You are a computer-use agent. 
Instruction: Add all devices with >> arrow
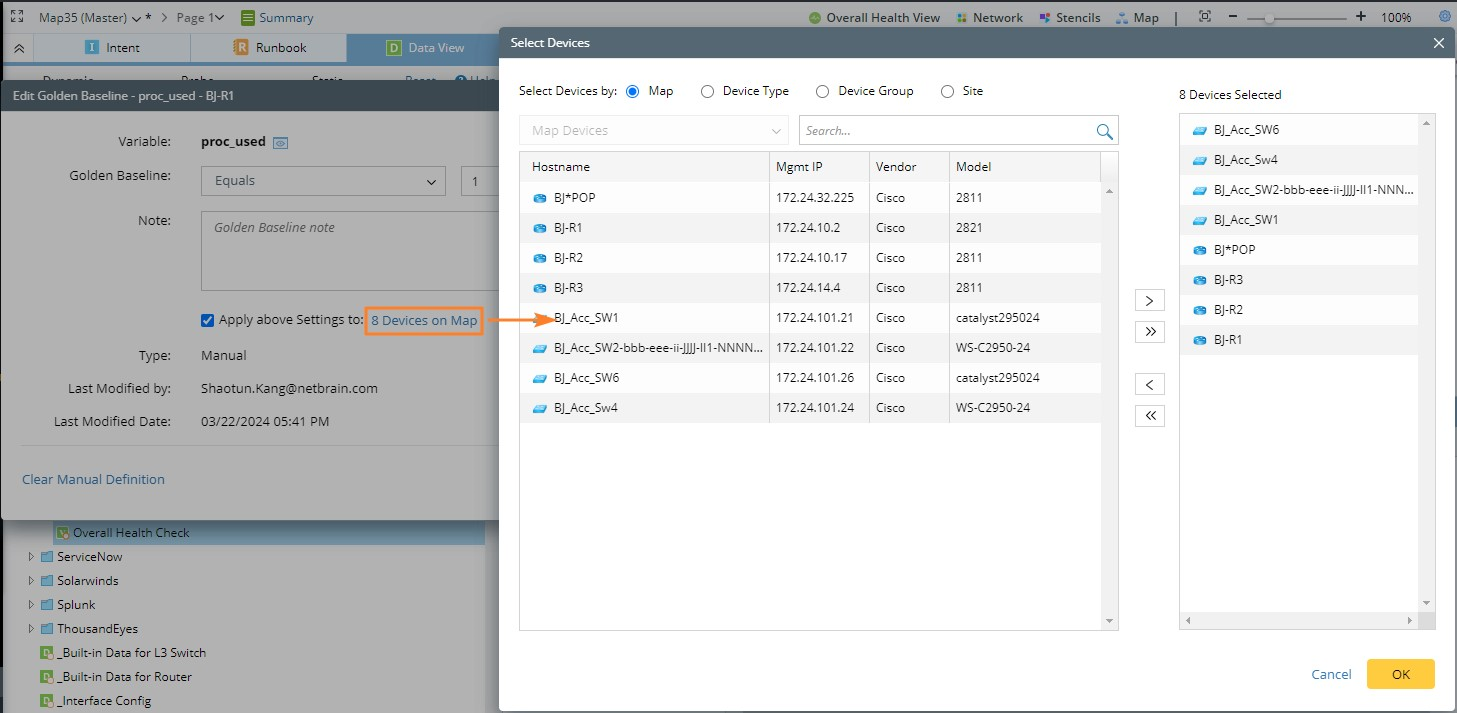coord(1149,331)
